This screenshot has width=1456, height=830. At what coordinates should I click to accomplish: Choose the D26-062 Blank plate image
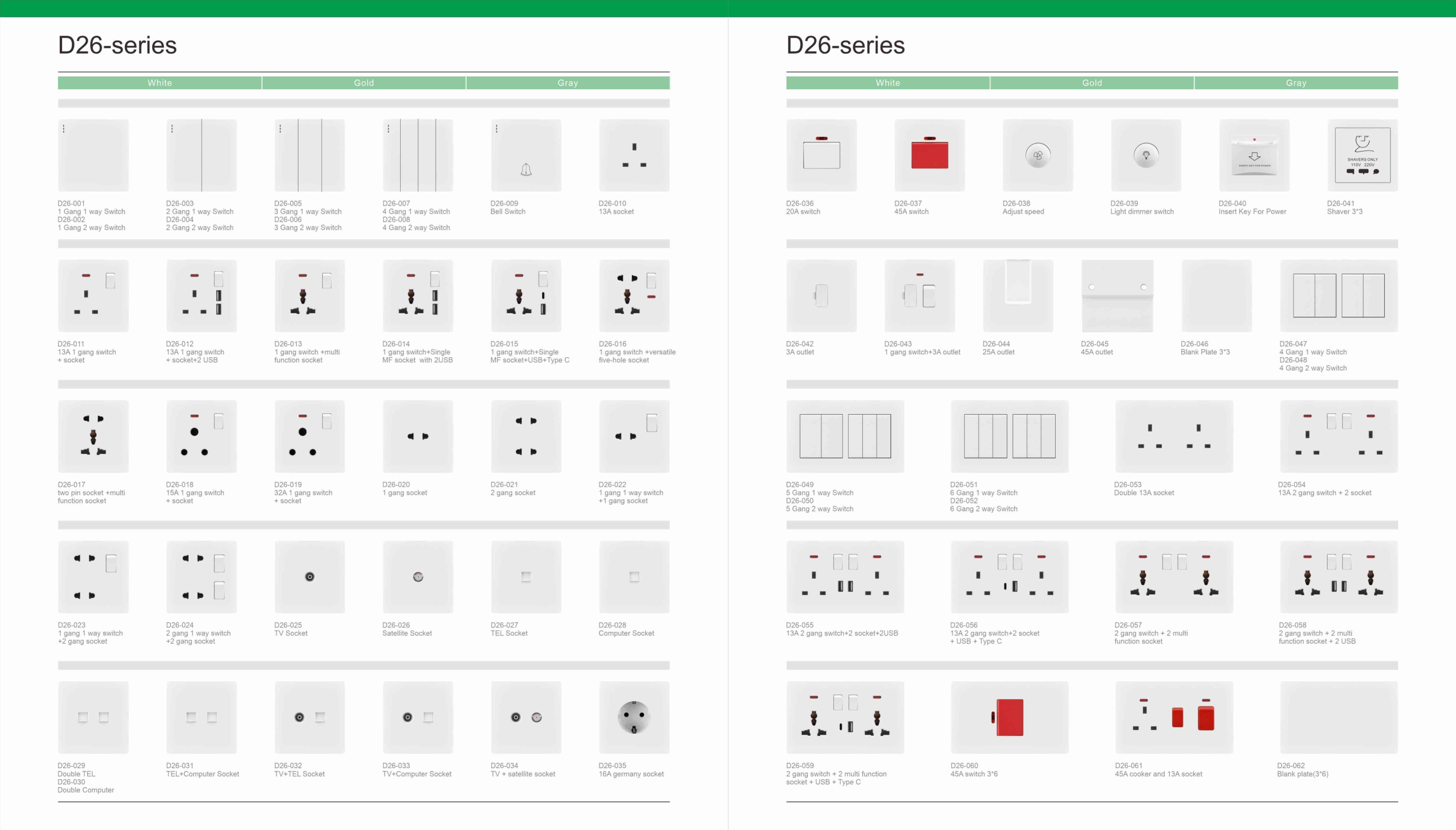click(x=1339, y=718)
